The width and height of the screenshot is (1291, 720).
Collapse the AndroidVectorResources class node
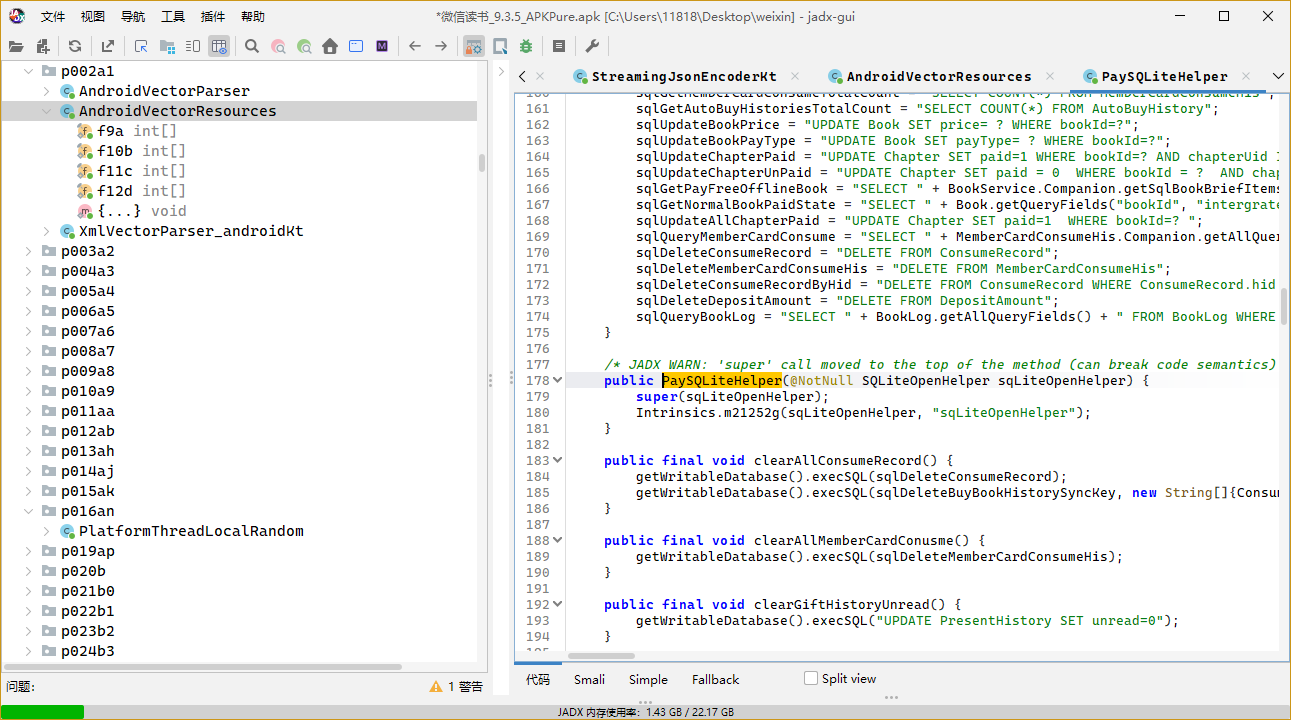pos(46,111)
